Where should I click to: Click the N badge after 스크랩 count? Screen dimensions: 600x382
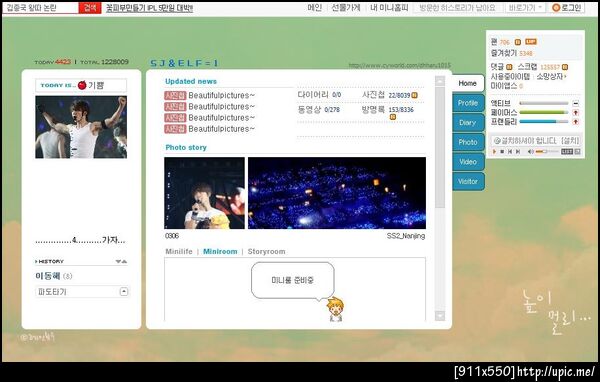(x=565, y=67)
